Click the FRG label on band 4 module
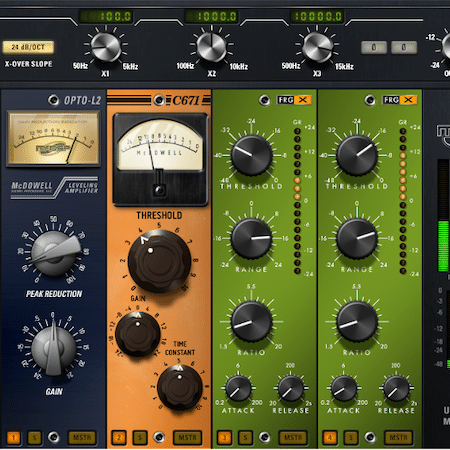This screenshot has width=450, height=450. point(391,100)
